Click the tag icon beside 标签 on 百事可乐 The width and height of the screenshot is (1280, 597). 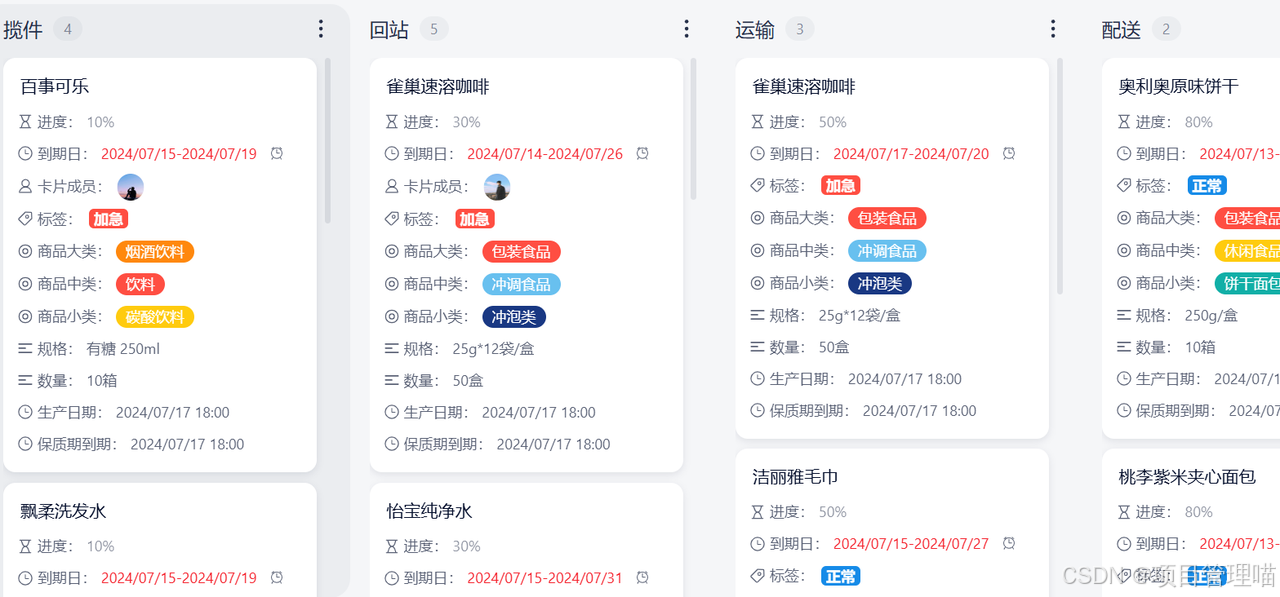26,218
